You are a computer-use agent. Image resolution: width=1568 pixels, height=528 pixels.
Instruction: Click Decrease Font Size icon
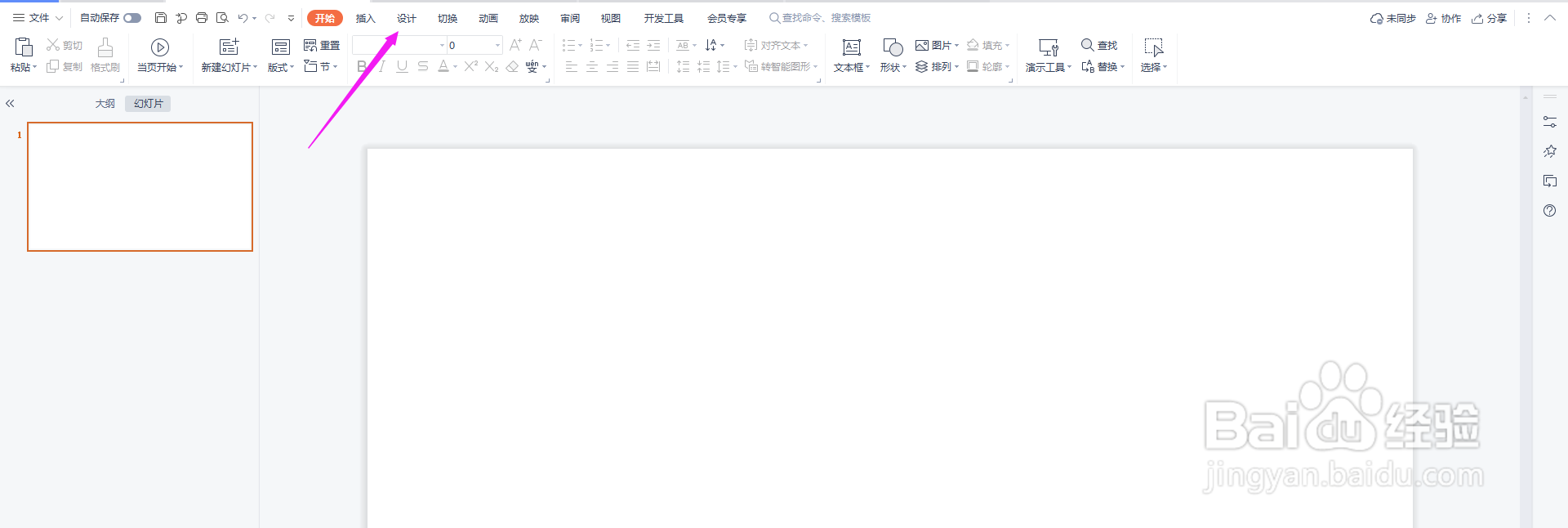click(536, 45)
